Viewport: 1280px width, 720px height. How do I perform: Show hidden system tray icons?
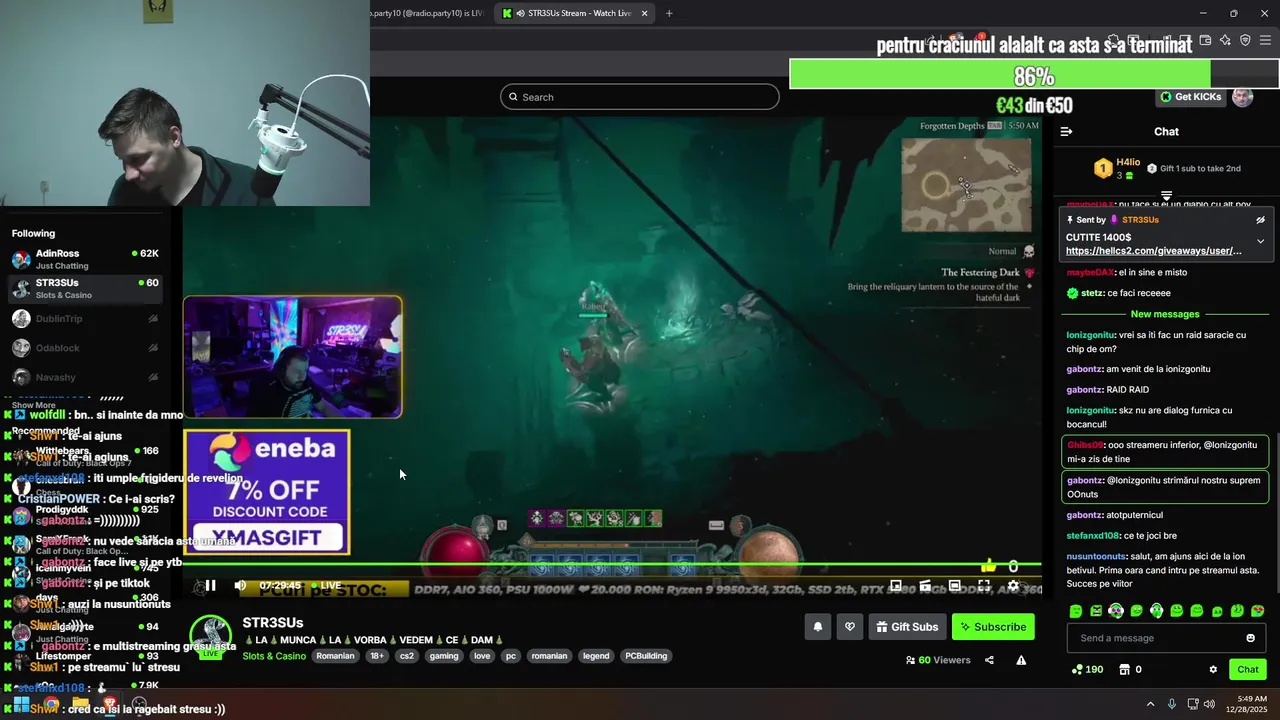coord(1150,704)
